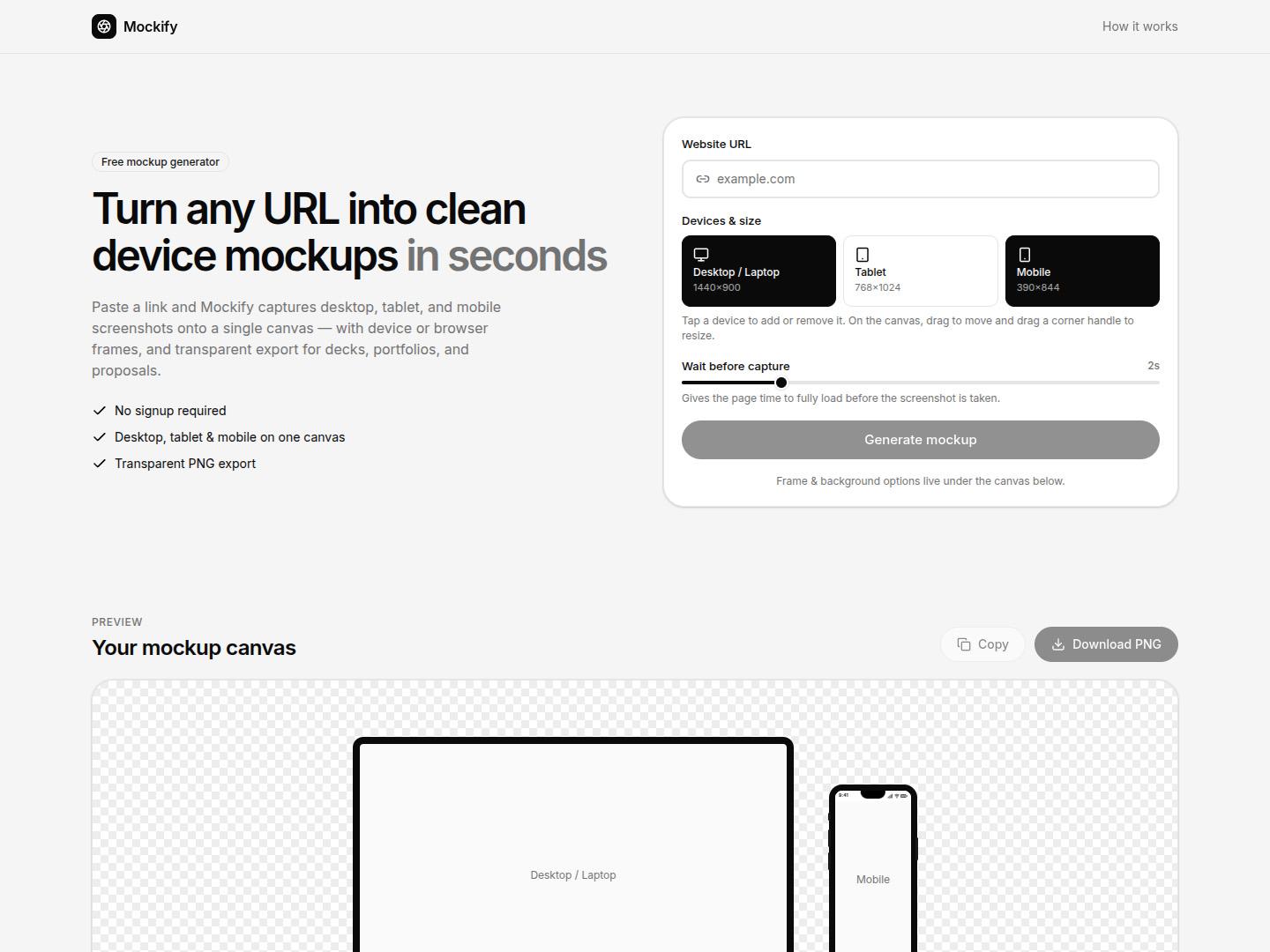The image size is (1270, 952).
Task: Click the Transparent PNG export text
Action: pos(185,464)
